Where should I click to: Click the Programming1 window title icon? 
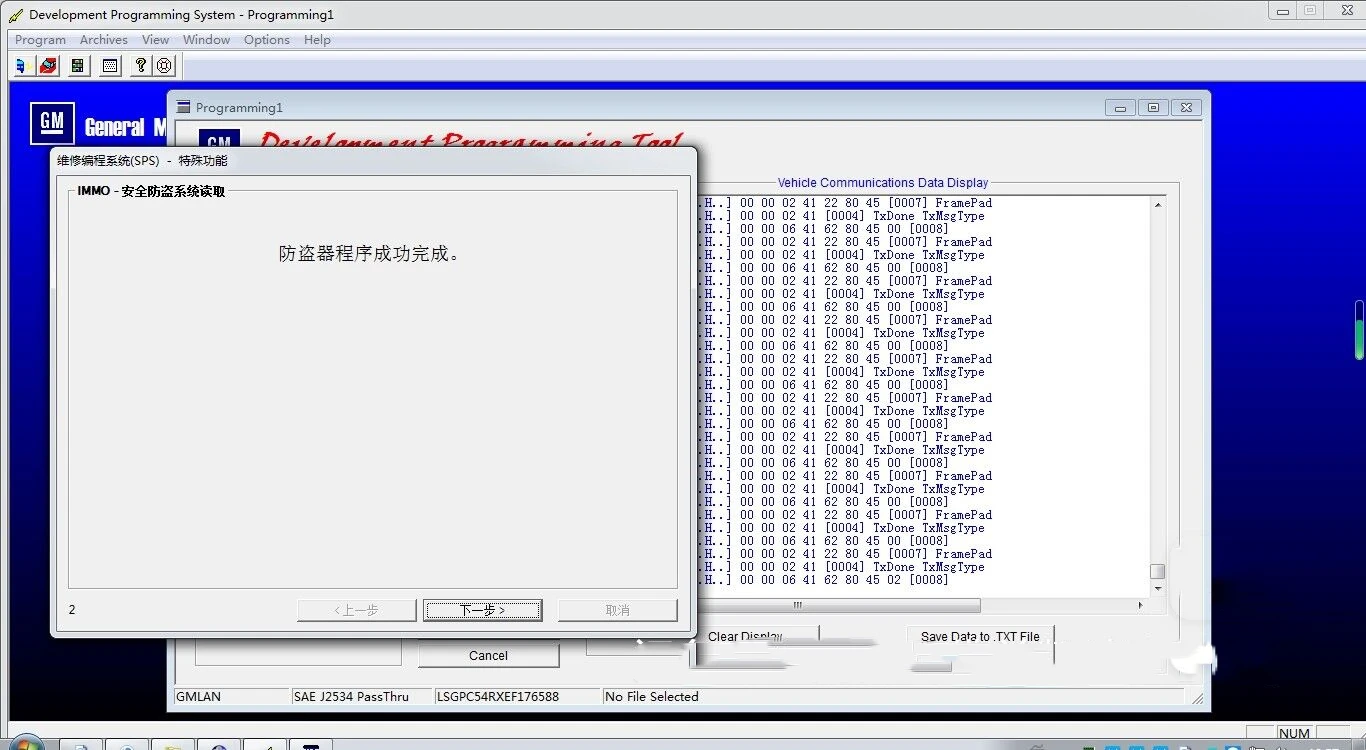coord(183,107)
